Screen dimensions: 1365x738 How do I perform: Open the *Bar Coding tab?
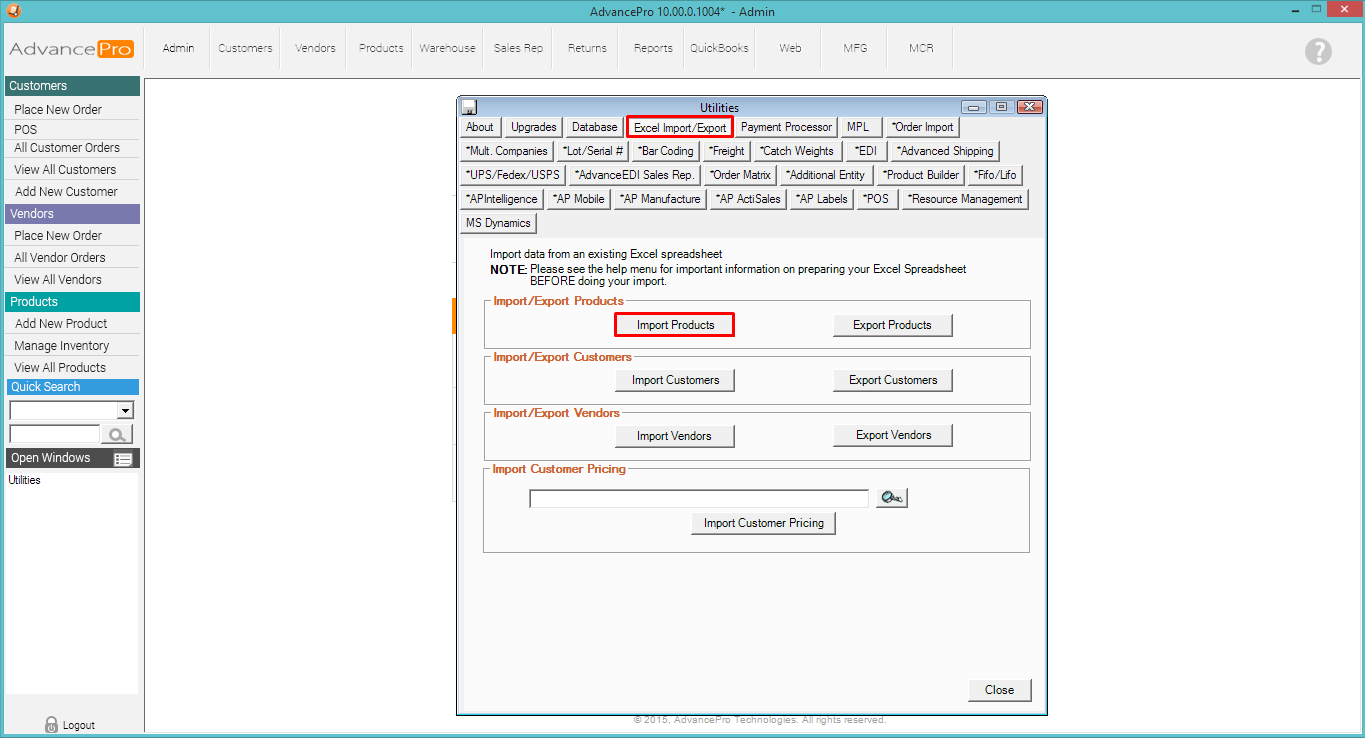point(665,151)
